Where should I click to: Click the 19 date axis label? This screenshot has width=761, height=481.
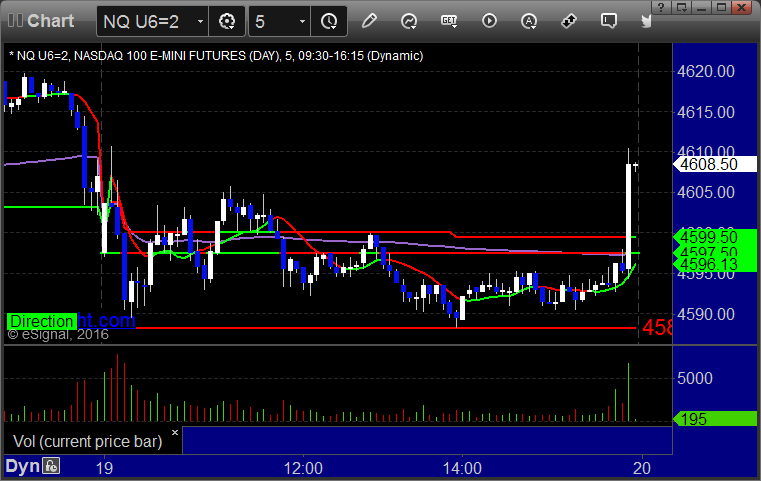tap(104, 468)
